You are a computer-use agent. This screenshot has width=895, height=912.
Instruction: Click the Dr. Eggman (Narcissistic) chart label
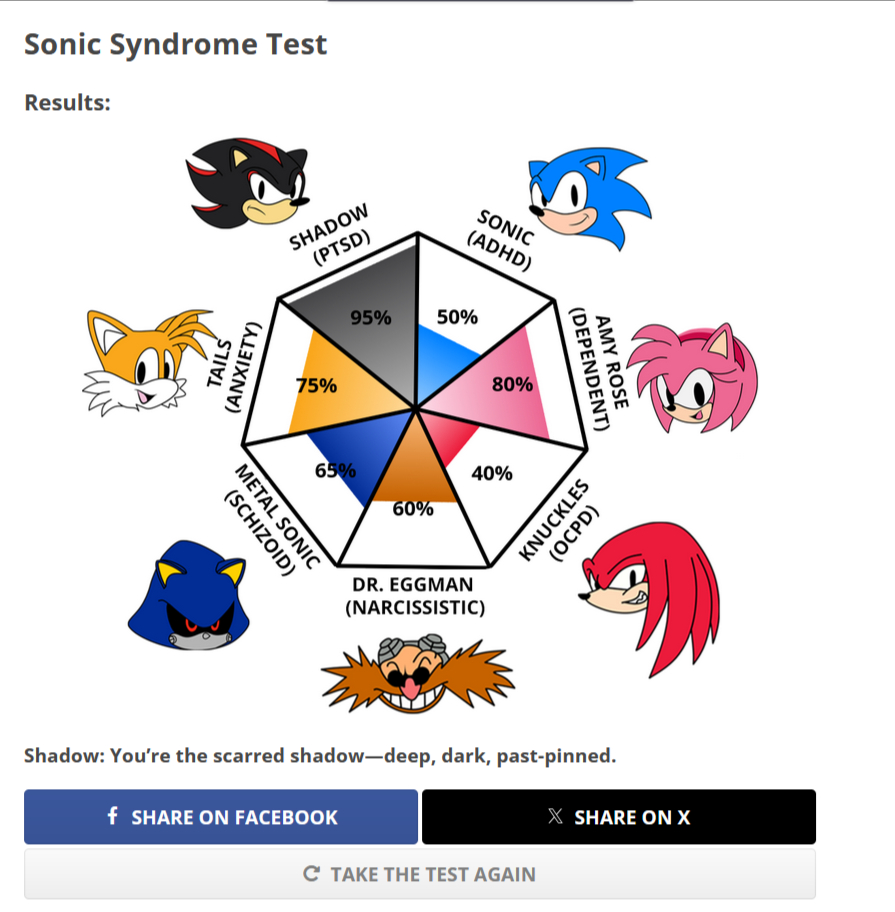click(x=413, y=596)
